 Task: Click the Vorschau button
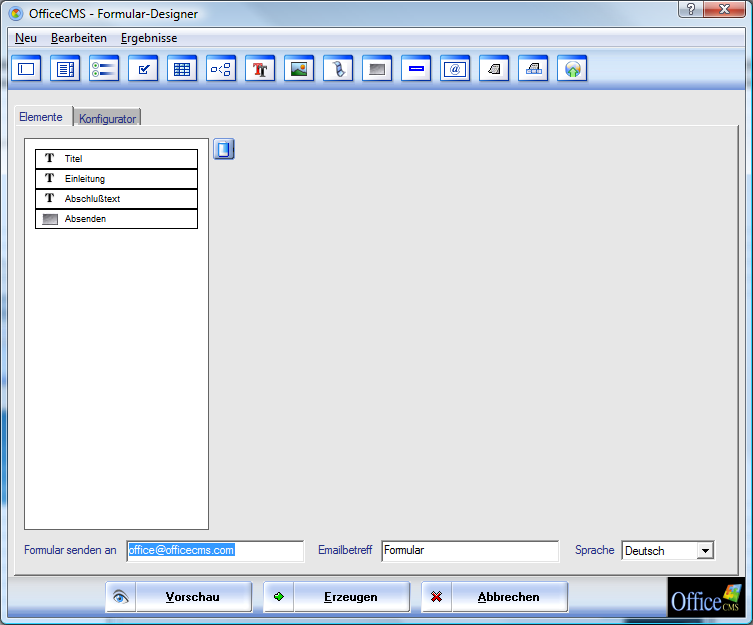pos(193,597)
